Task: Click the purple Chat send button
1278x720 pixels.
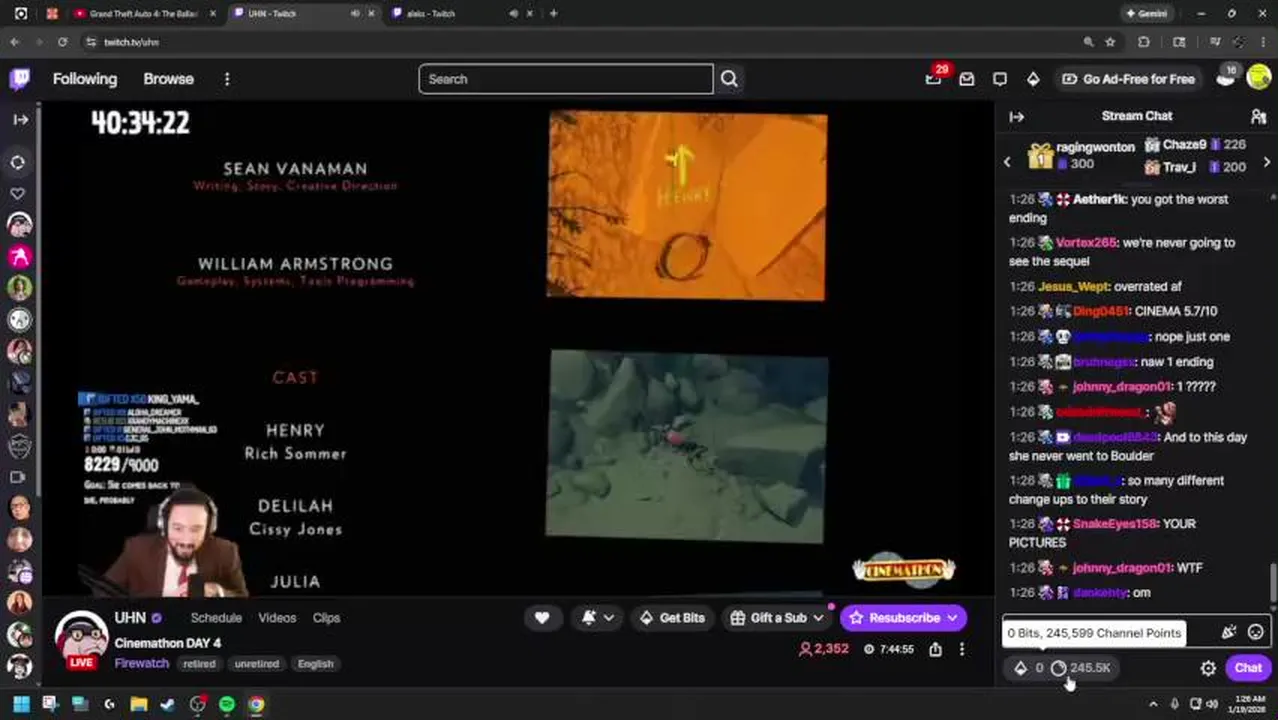Action: [x=1248, y=668]
